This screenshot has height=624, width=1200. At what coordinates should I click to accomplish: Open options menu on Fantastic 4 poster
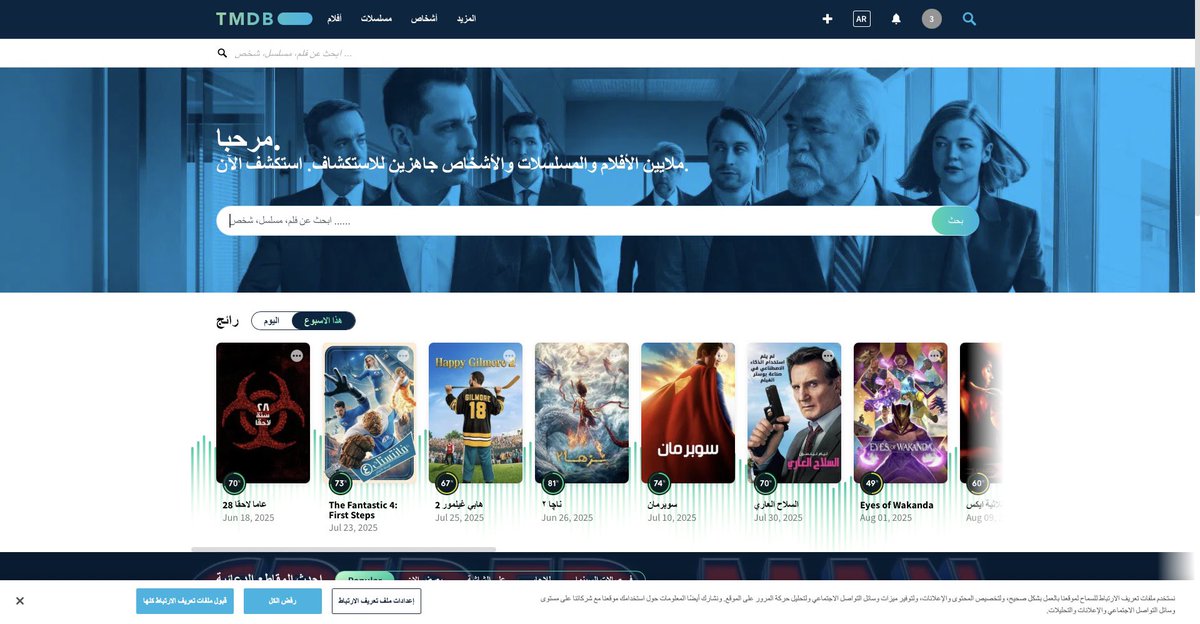tap(403, 356)
